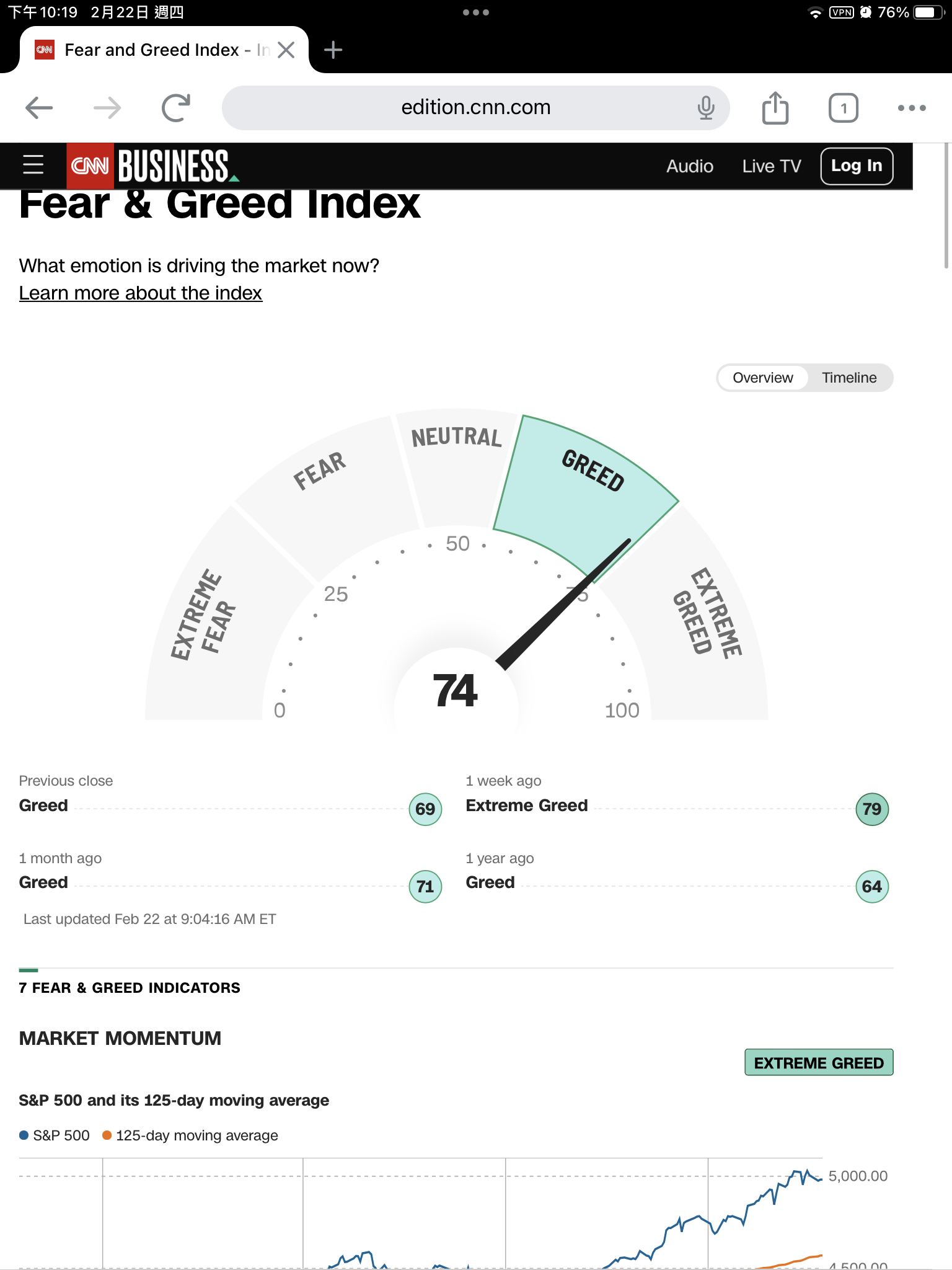
Task: Click the Log In button
Action: tap(857, 166)
